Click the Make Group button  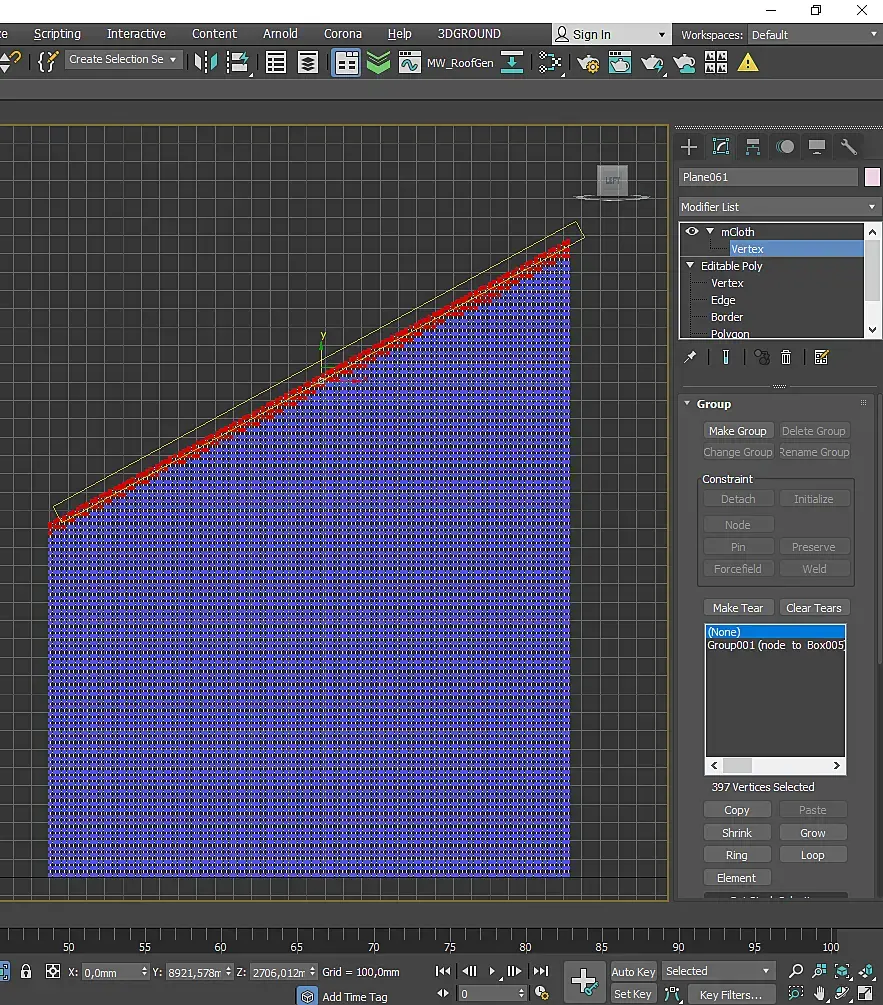(737, 431)
